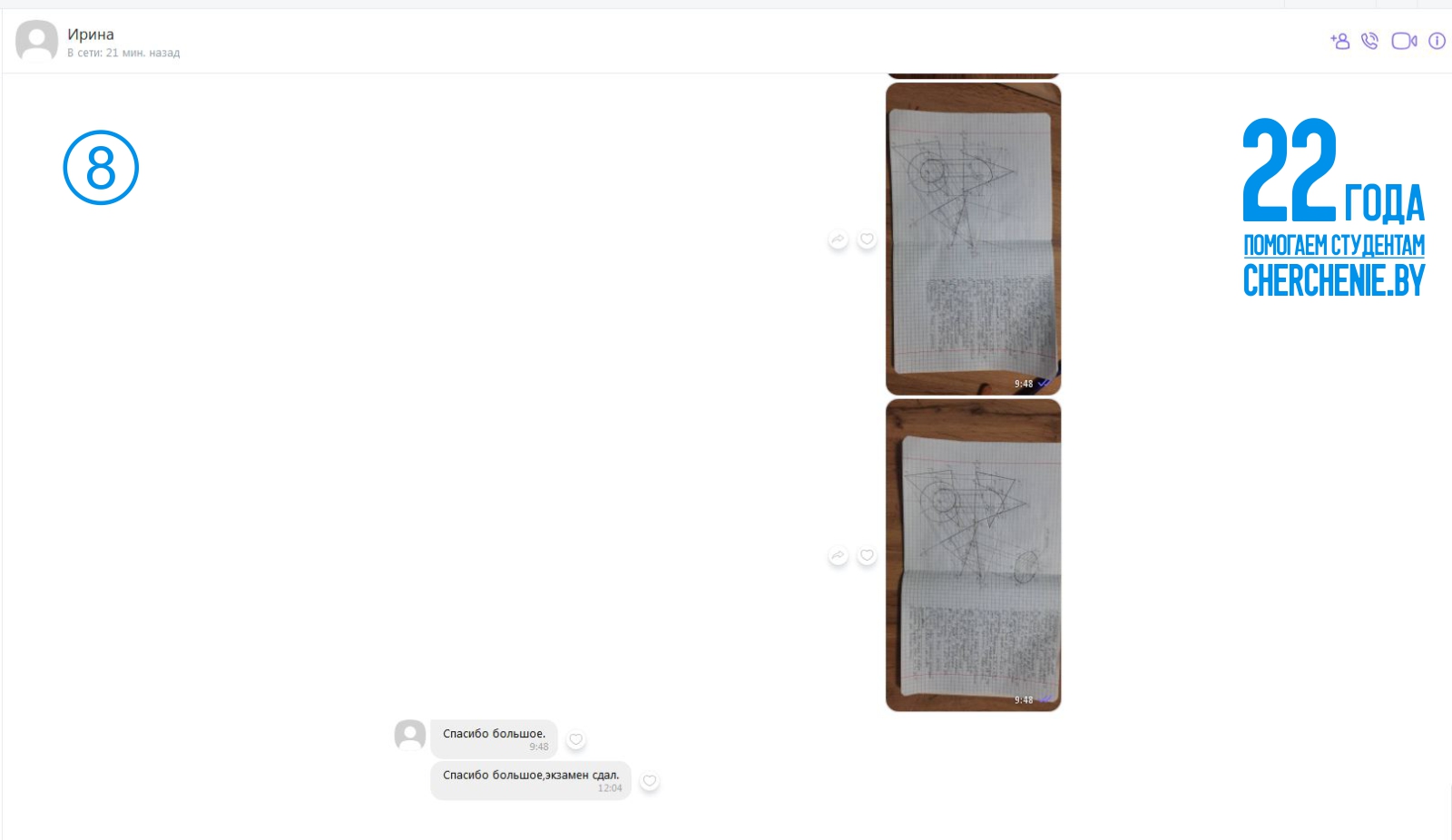Click the circled number 8 badge

coord(101,168)
